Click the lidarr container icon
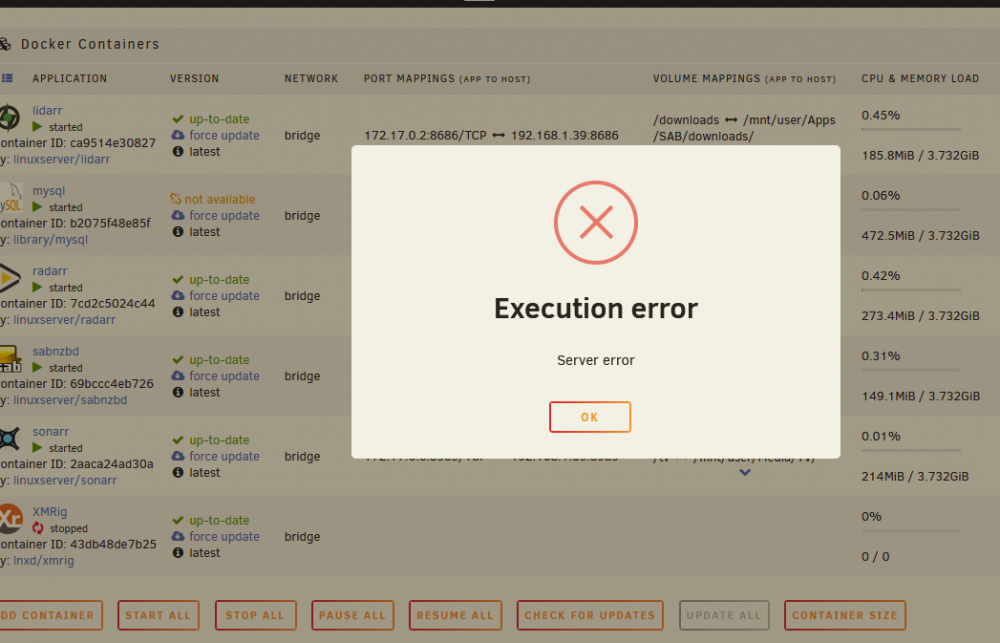The height and width of the screenshot is (643, 1000). [x=10, y=118]
